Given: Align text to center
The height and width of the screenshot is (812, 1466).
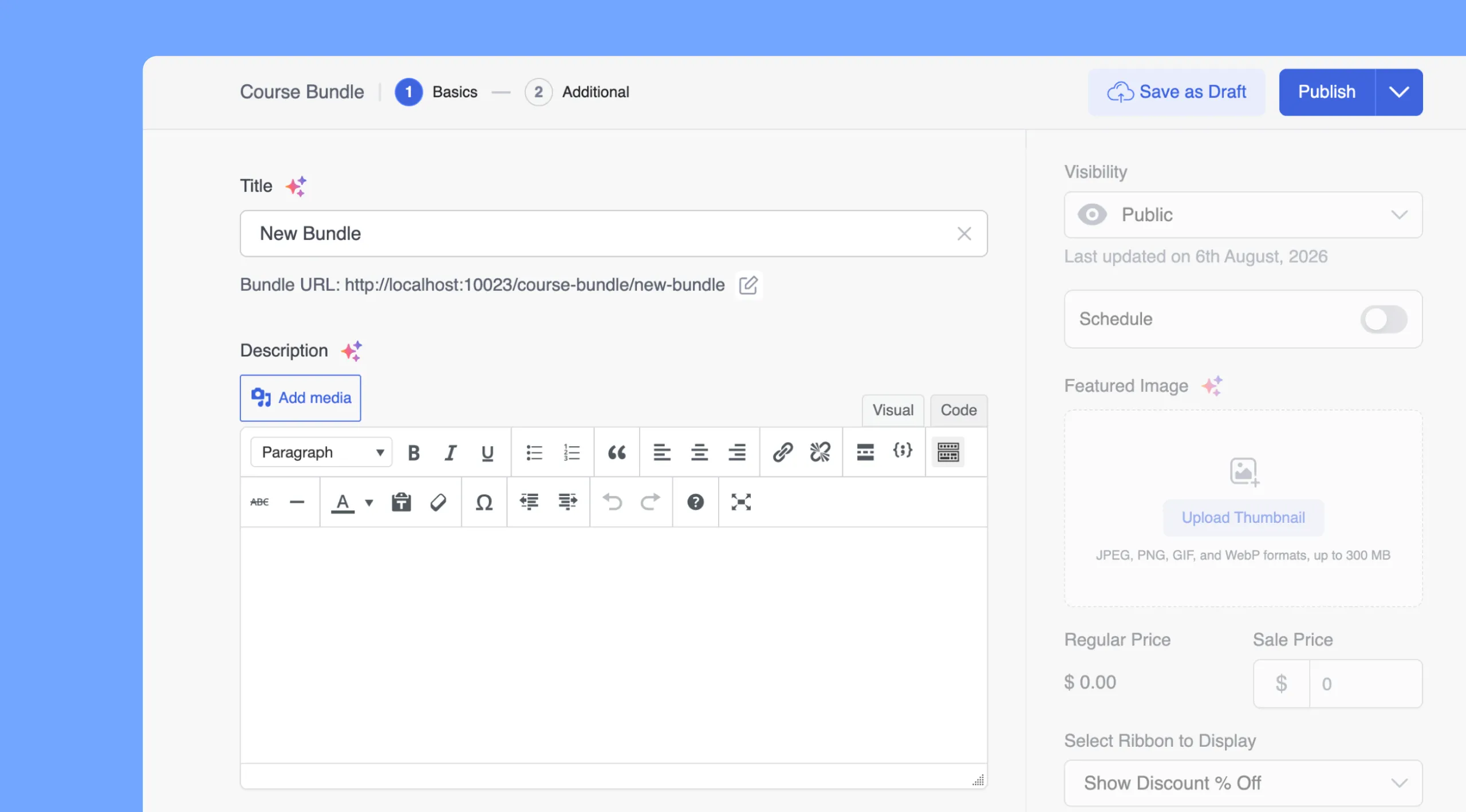Looking at the screenshot, I should click(699, 452).
